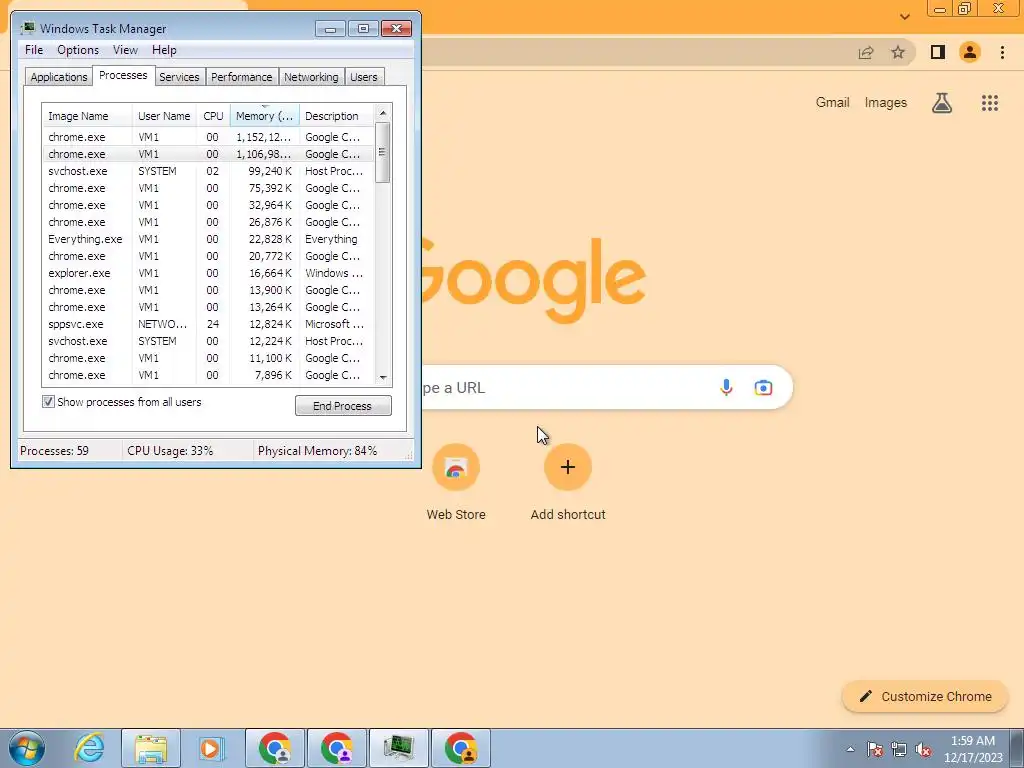This screenshot has width=1024, height=768.
Task: Toggle Chrome side panel icon
Action: coord(938,52)
